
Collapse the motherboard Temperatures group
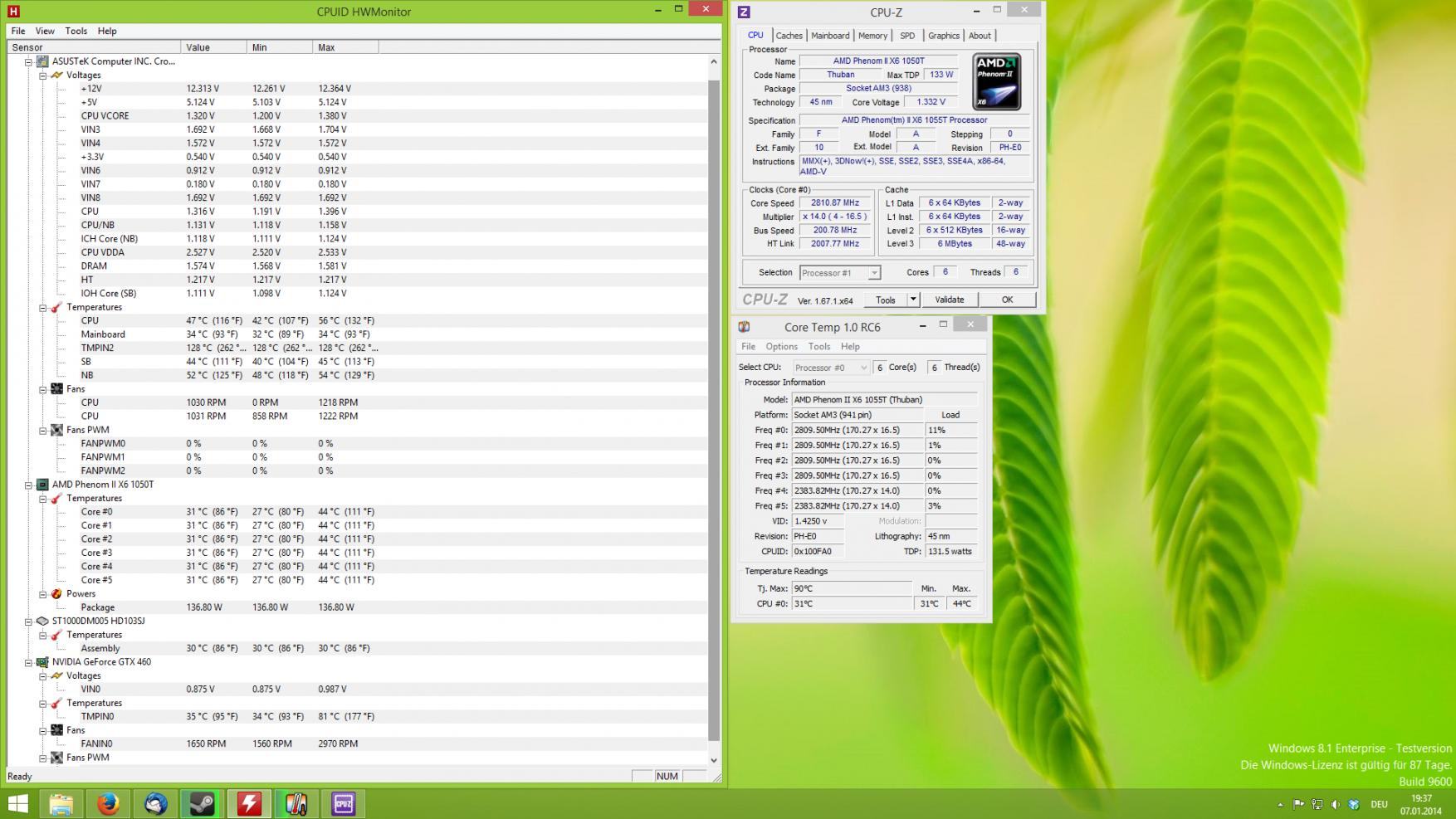[x=42, y=308]
